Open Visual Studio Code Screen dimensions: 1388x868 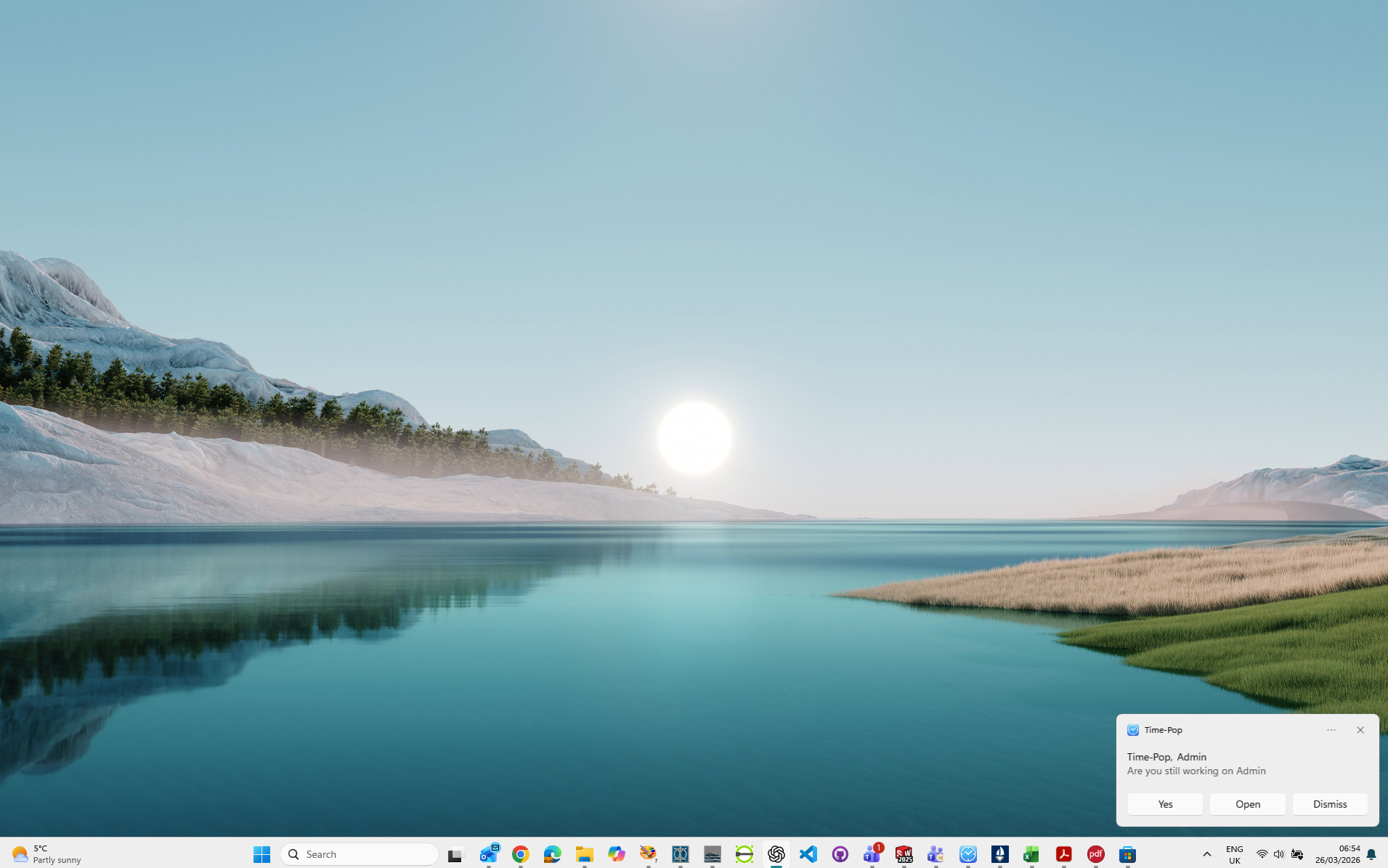pos(808,854)
